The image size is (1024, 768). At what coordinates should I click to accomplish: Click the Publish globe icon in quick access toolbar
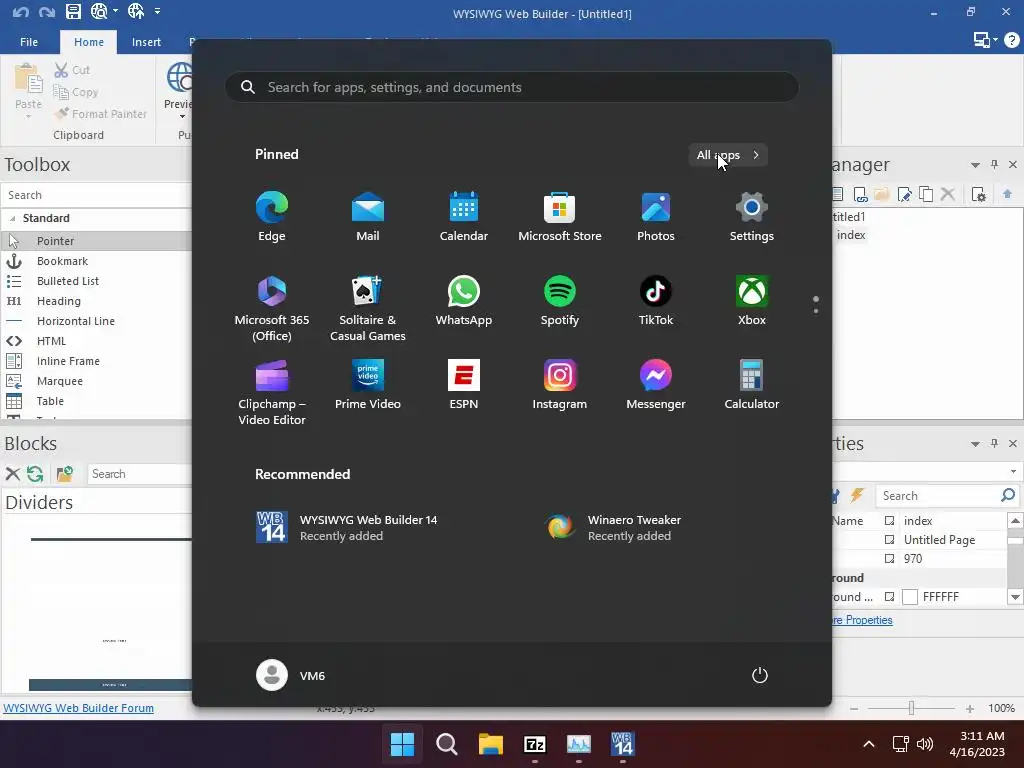pyautogui.click(x=136, y=11)
